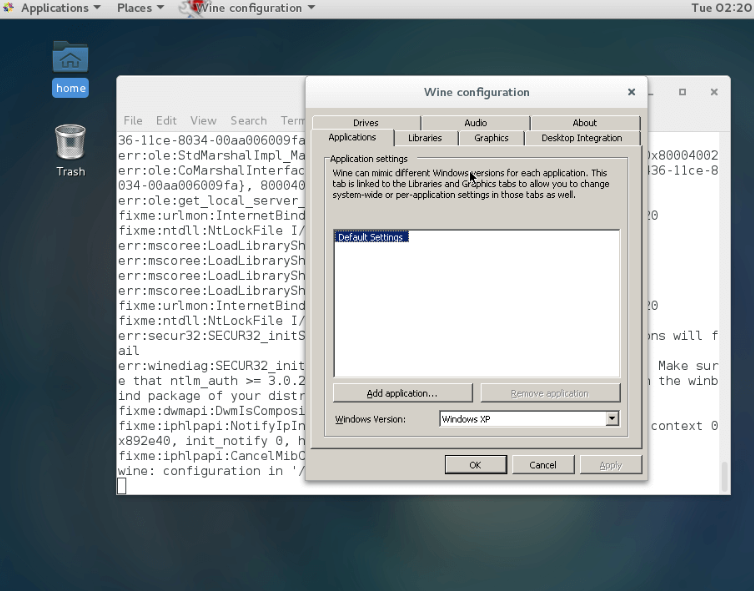The width and height of the screenshot is (754, 591).
Task: Click the 'err:ole:get_local_server_' terminal line
Action: [212, 200]
